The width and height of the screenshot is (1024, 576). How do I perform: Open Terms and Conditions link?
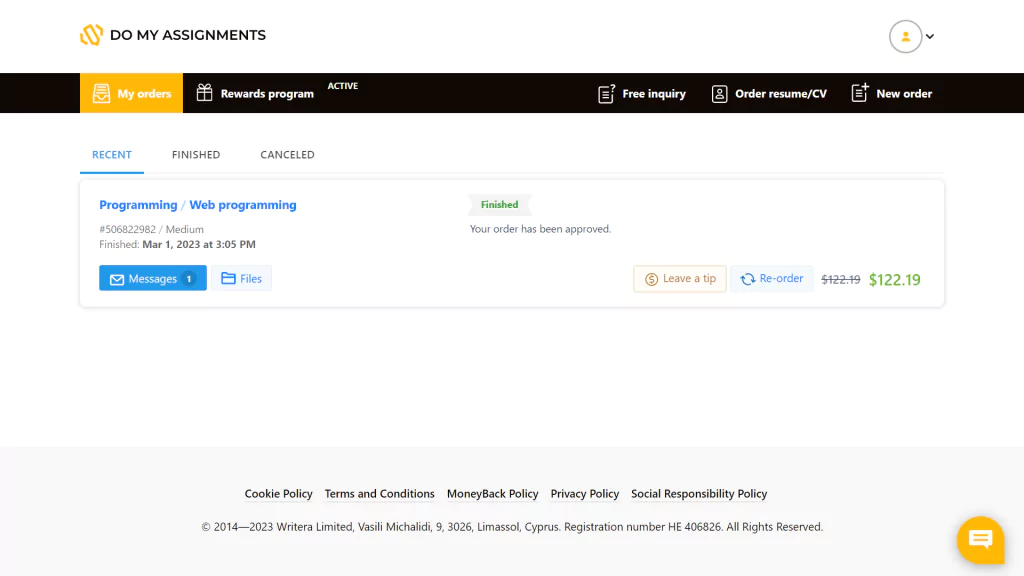379,494
